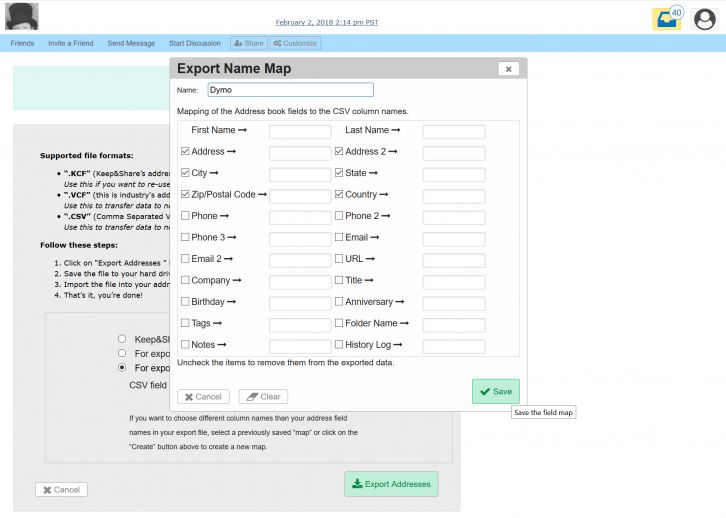Screen dimensions: 726x518
Task: Select the Keep&Share radio button
Action: pyautogui.click(x=122, y=339)
